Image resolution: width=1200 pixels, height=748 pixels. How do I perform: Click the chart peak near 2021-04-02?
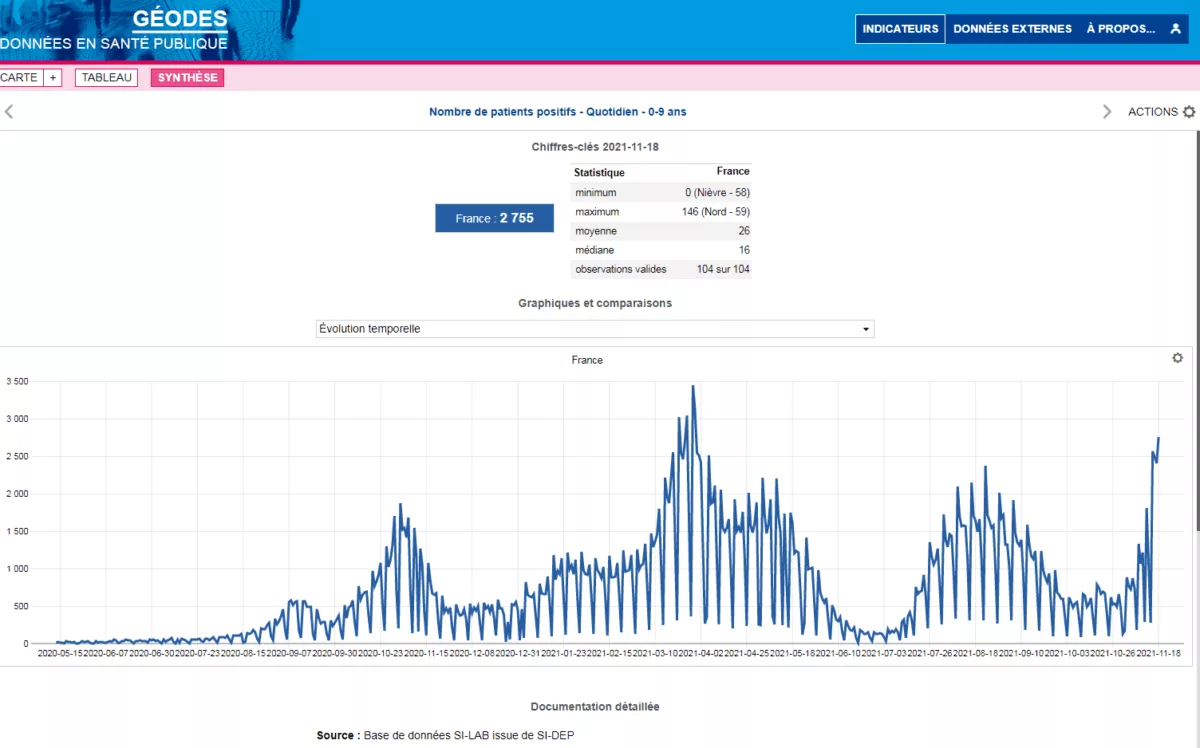(x=693, y=386)
